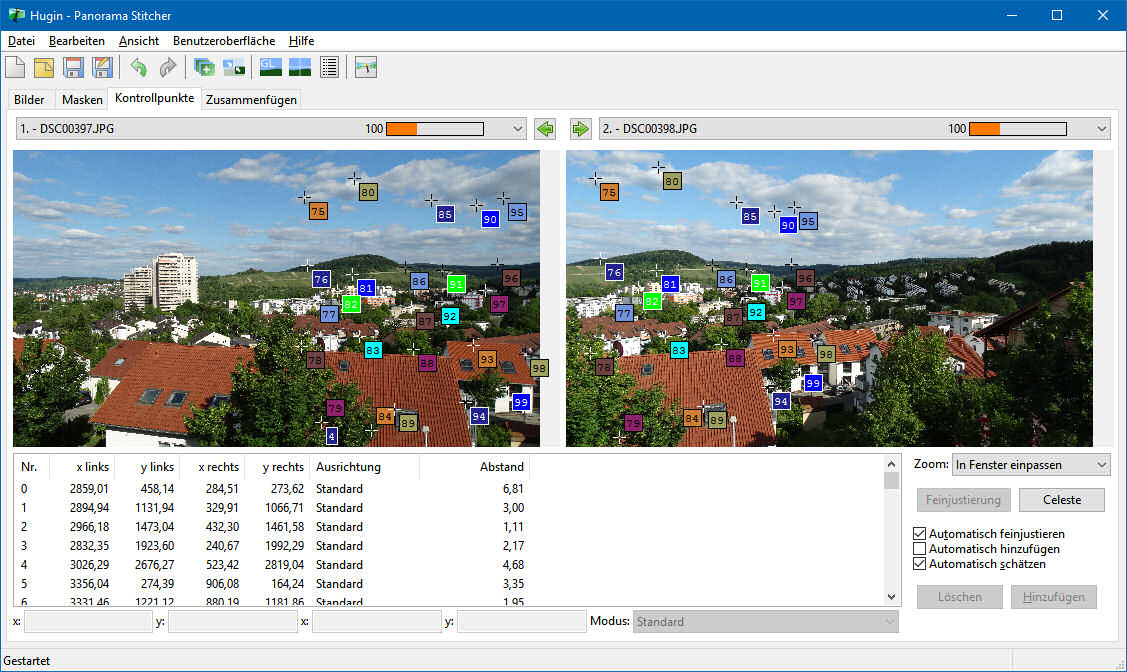
Task: Open the left image dropdown DSC00397.JPG
Action: pyautogui.click(x=517, y=129)
